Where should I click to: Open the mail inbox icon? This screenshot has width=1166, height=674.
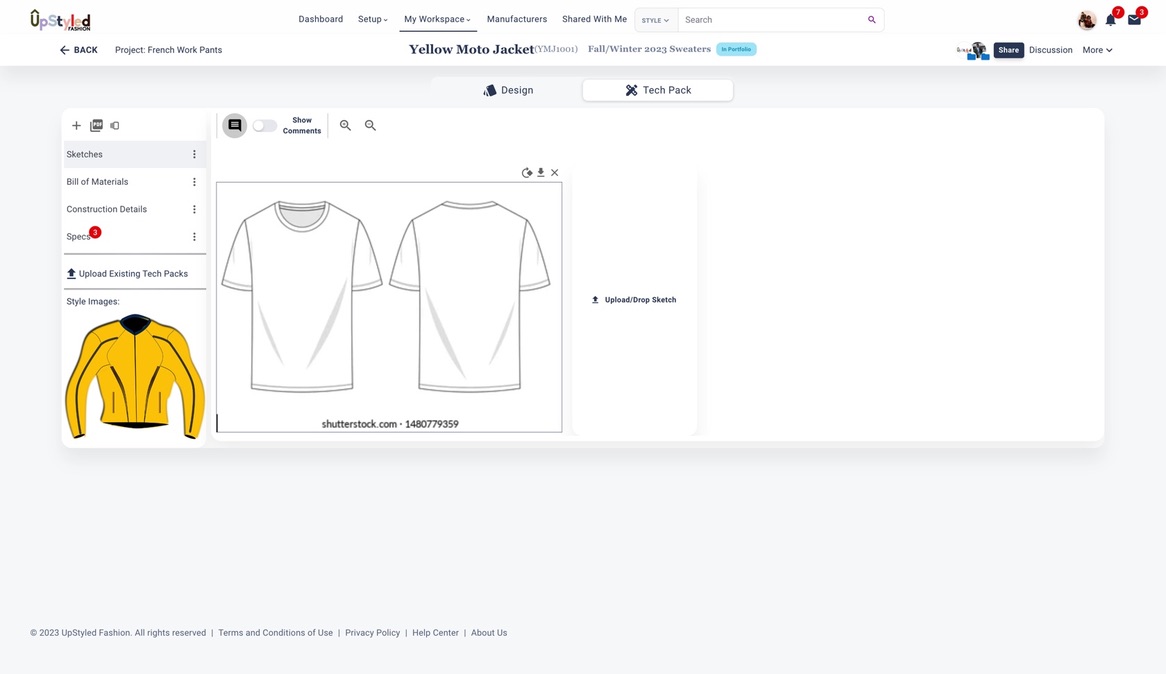pos(1134,20)
